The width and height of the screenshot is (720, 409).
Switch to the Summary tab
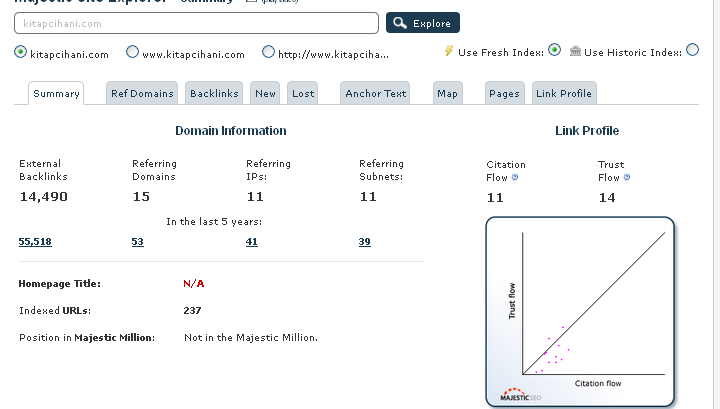56,93
